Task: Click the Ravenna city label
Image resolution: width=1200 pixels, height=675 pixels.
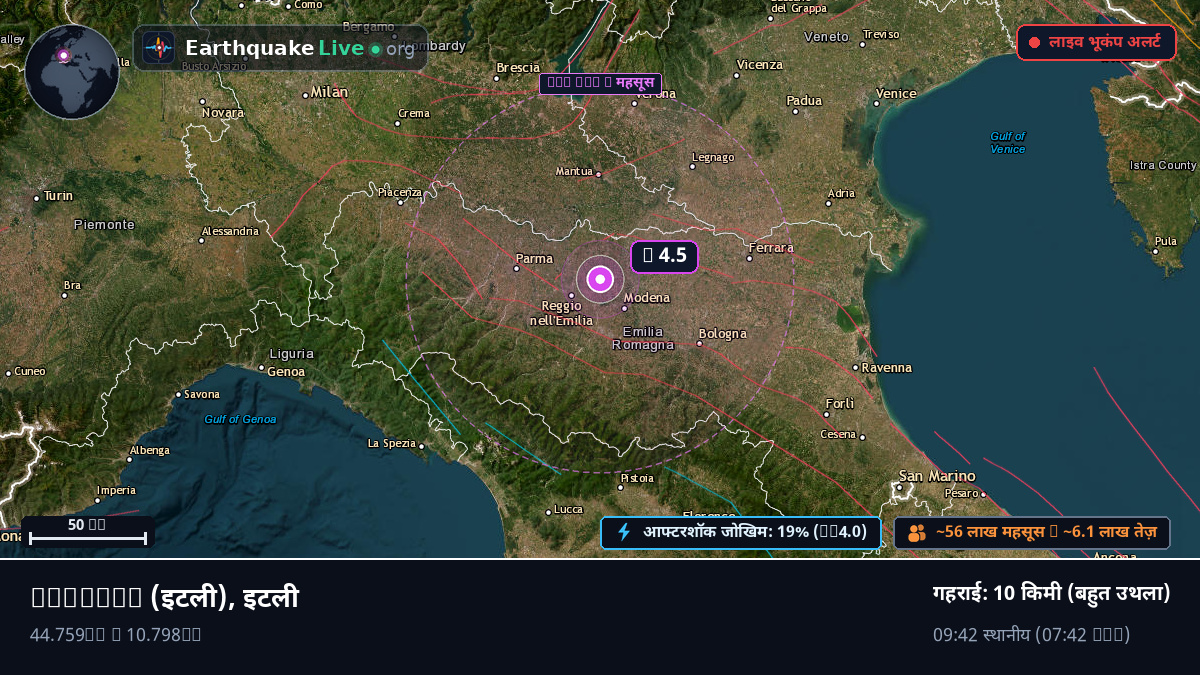Action: point(887,368)
